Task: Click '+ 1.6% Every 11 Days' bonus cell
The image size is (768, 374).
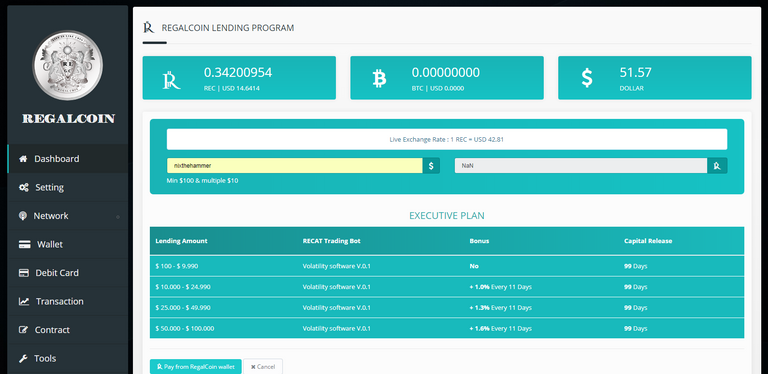Action: click(501, 328)
